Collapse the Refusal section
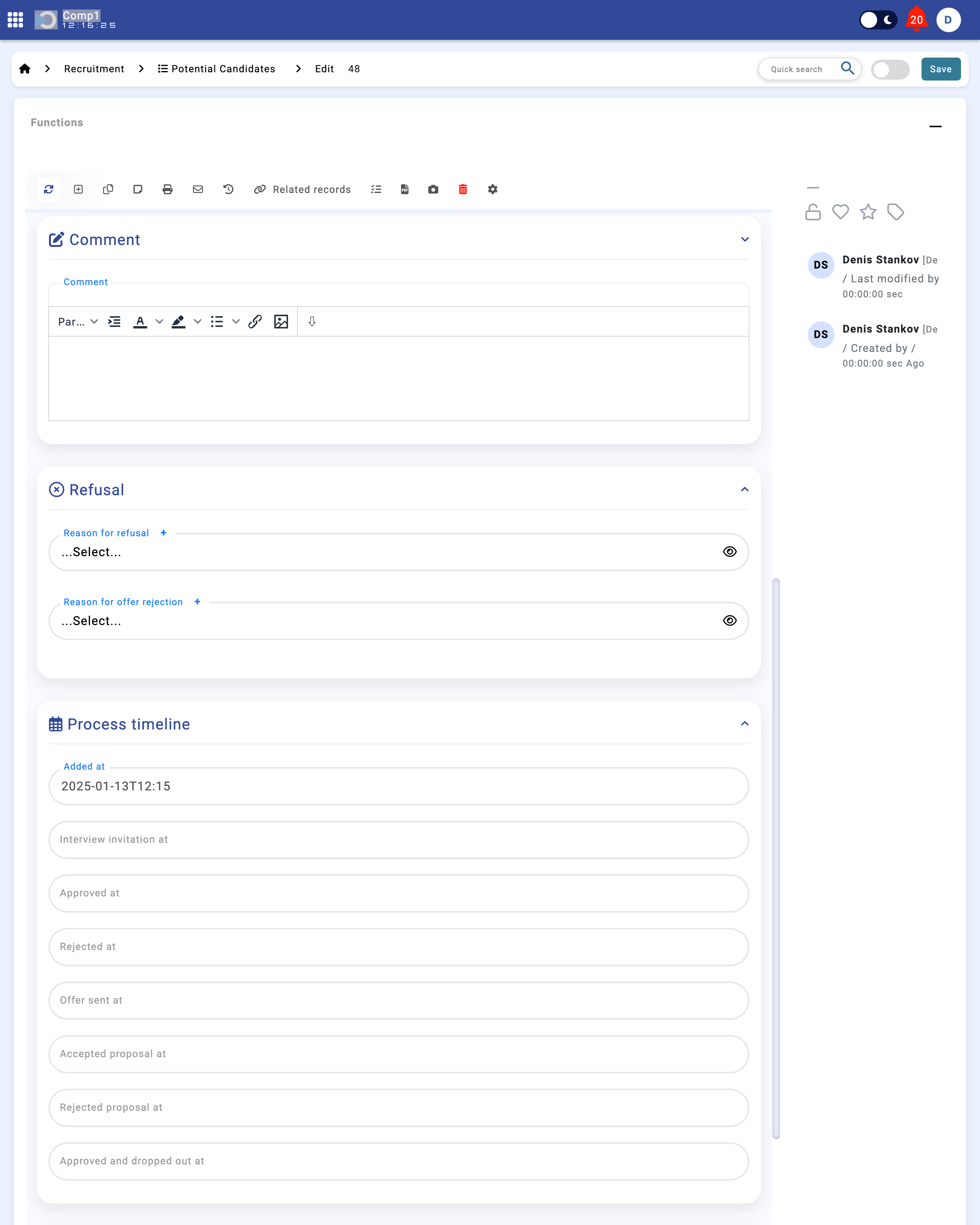 click(x=745, y=489)
